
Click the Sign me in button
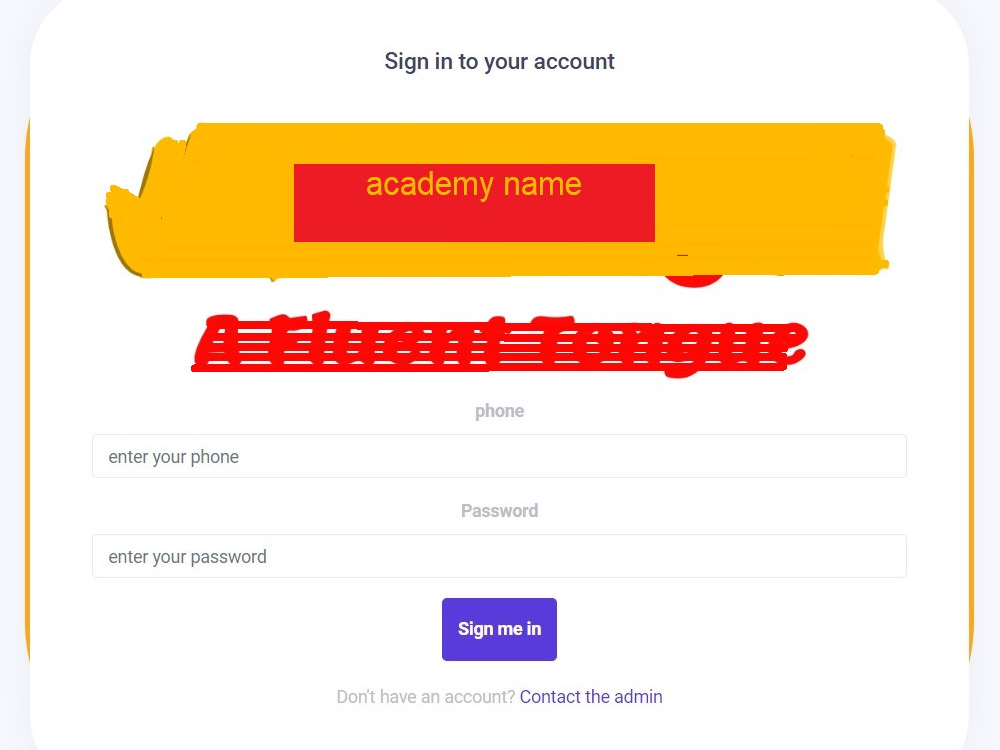pyautogui.click(x=499, y=629)
